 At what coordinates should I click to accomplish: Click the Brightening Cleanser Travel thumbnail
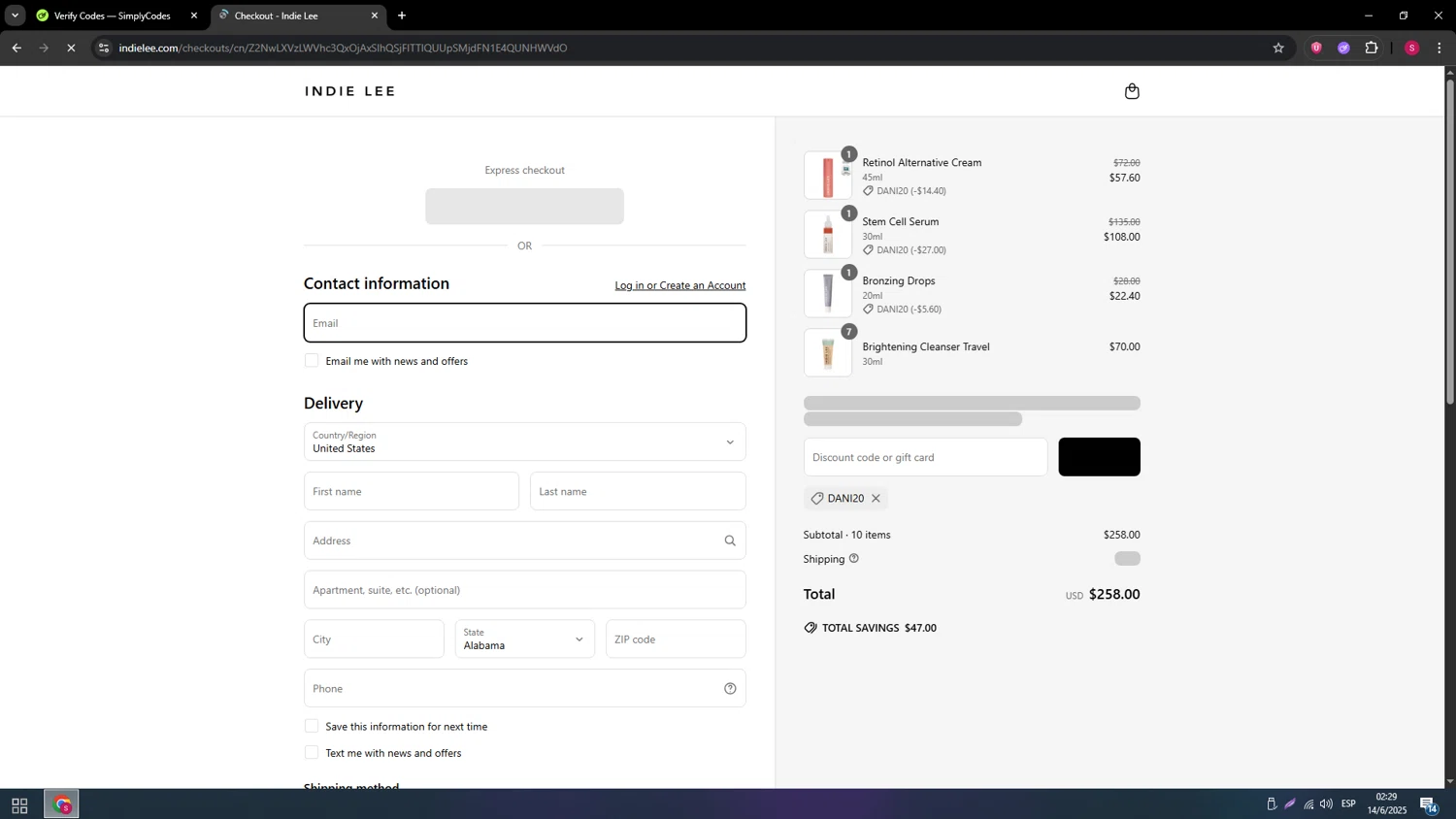pos(828,353)
